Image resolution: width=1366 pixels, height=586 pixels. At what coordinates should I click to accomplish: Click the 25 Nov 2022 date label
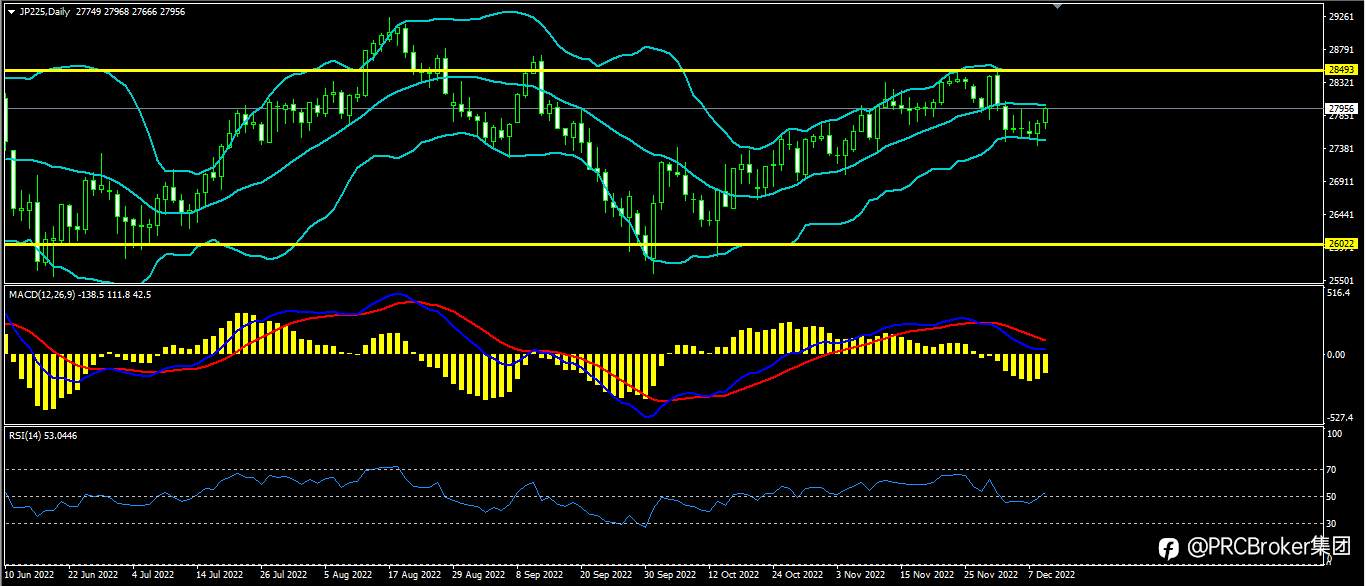(x=989, y=575)
